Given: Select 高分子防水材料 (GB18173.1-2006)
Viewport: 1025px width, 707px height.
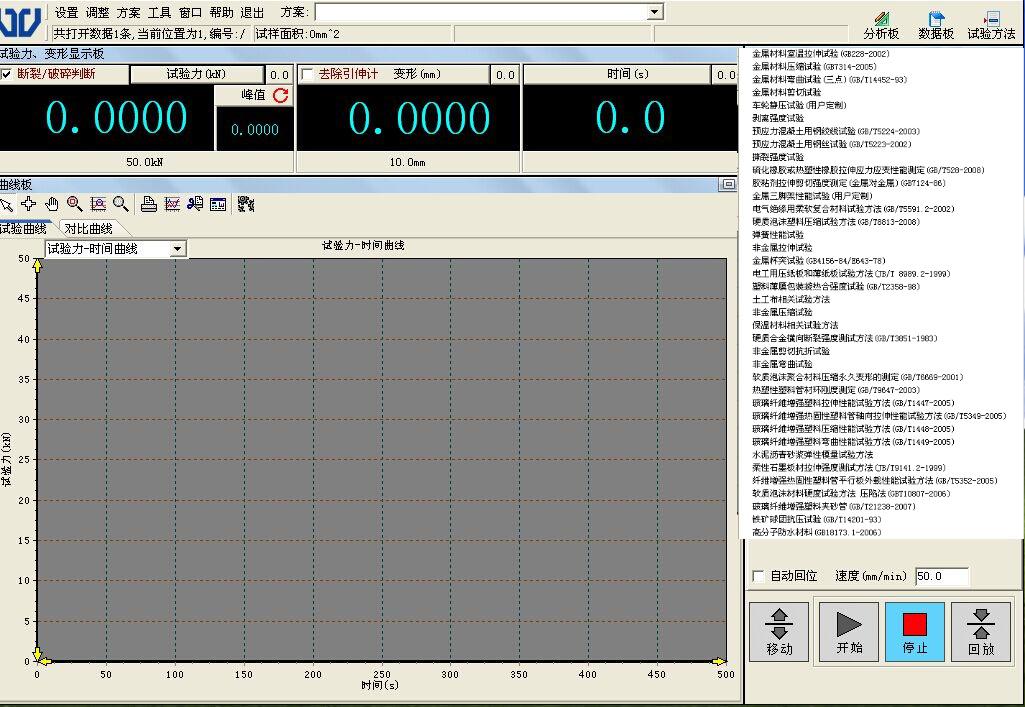Looking at the screenshot, I should pos(816,533).
